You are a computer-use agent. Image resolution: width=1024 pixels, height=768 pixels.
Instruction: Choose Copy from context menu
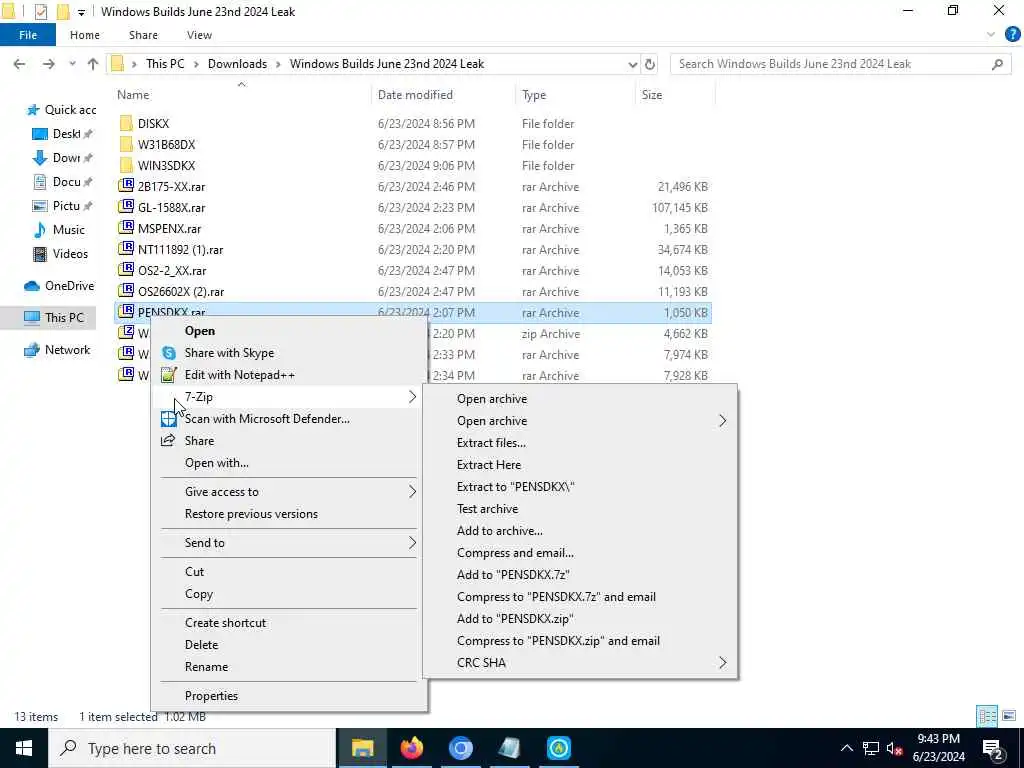tap(199, 594)
